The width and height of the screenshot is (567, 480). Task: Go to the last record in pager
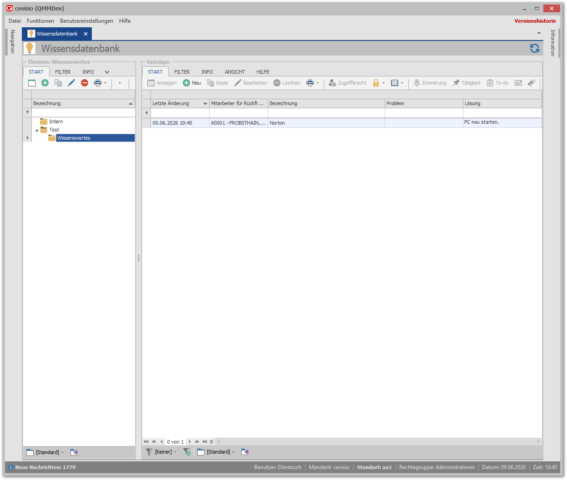click(205, 442)
